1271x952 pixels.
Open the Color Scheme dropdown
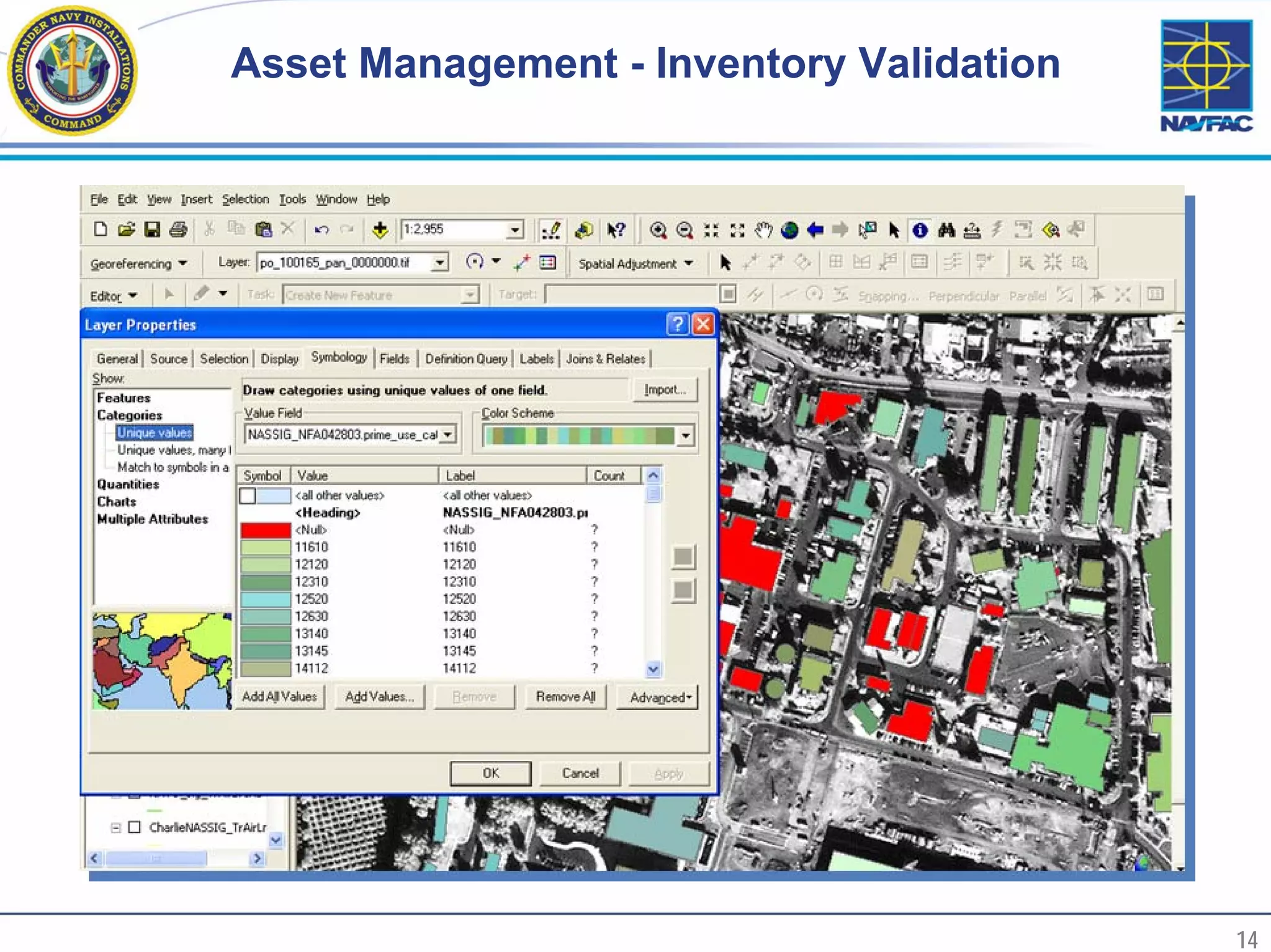[685, 436]
